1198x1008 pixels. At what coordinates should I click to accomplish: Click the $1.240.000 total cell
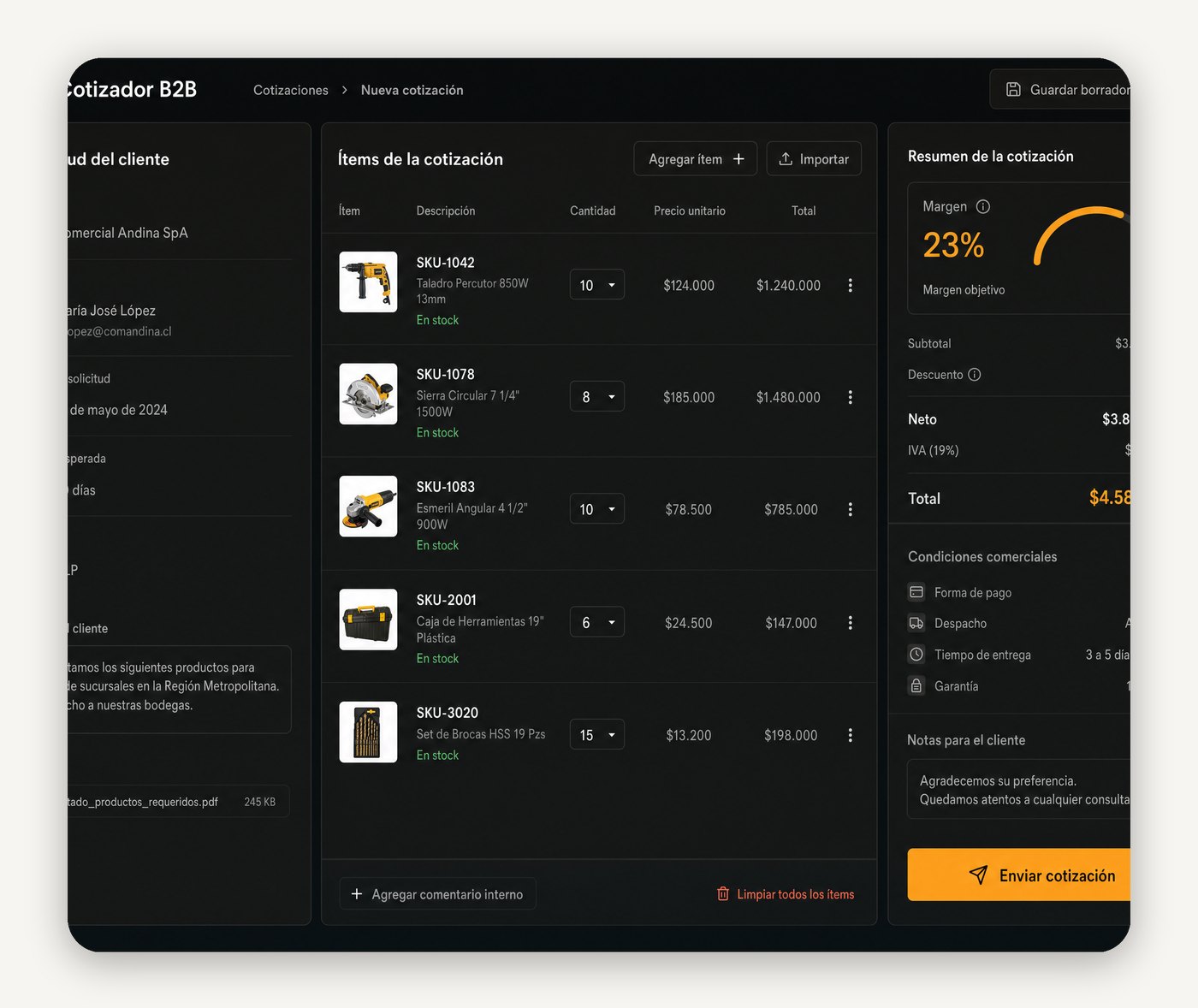788,286
